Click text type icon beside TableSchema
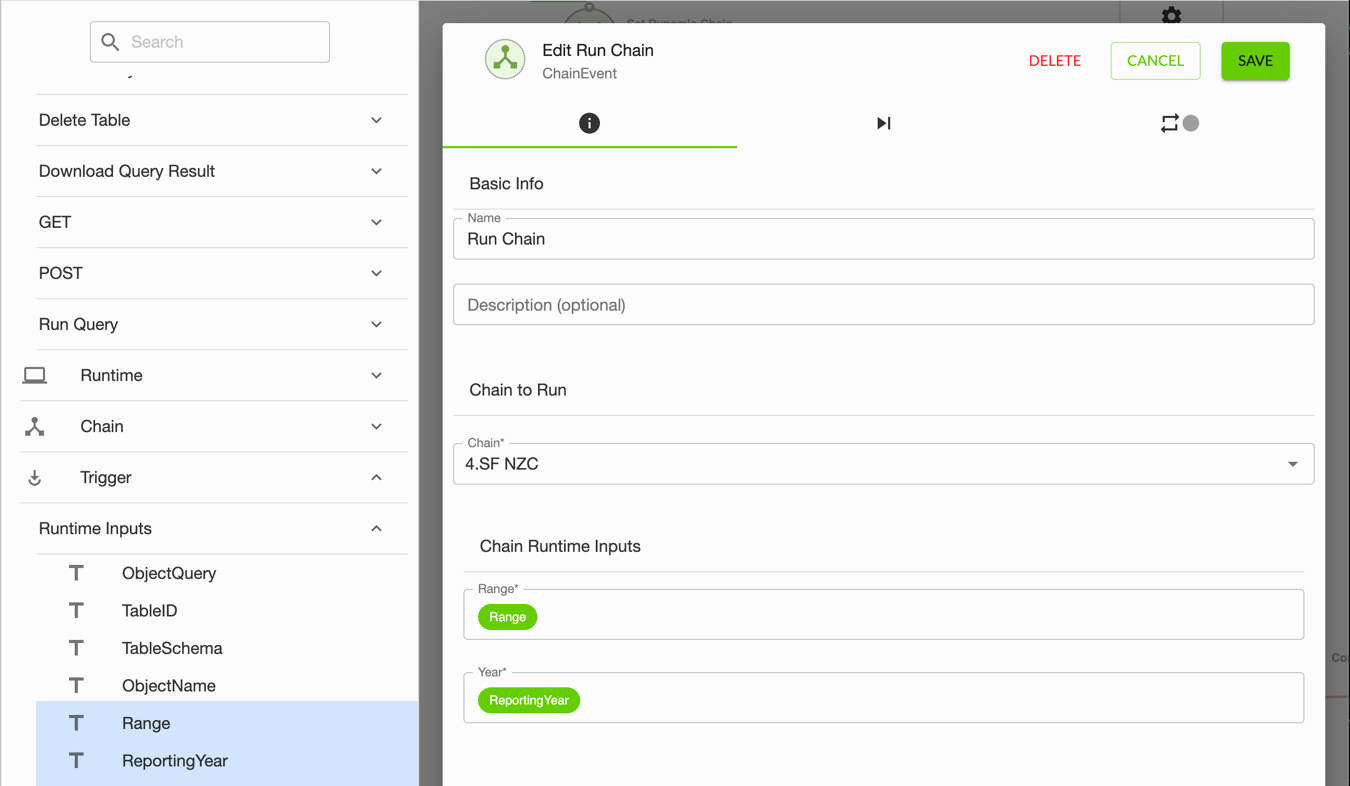 76,648
